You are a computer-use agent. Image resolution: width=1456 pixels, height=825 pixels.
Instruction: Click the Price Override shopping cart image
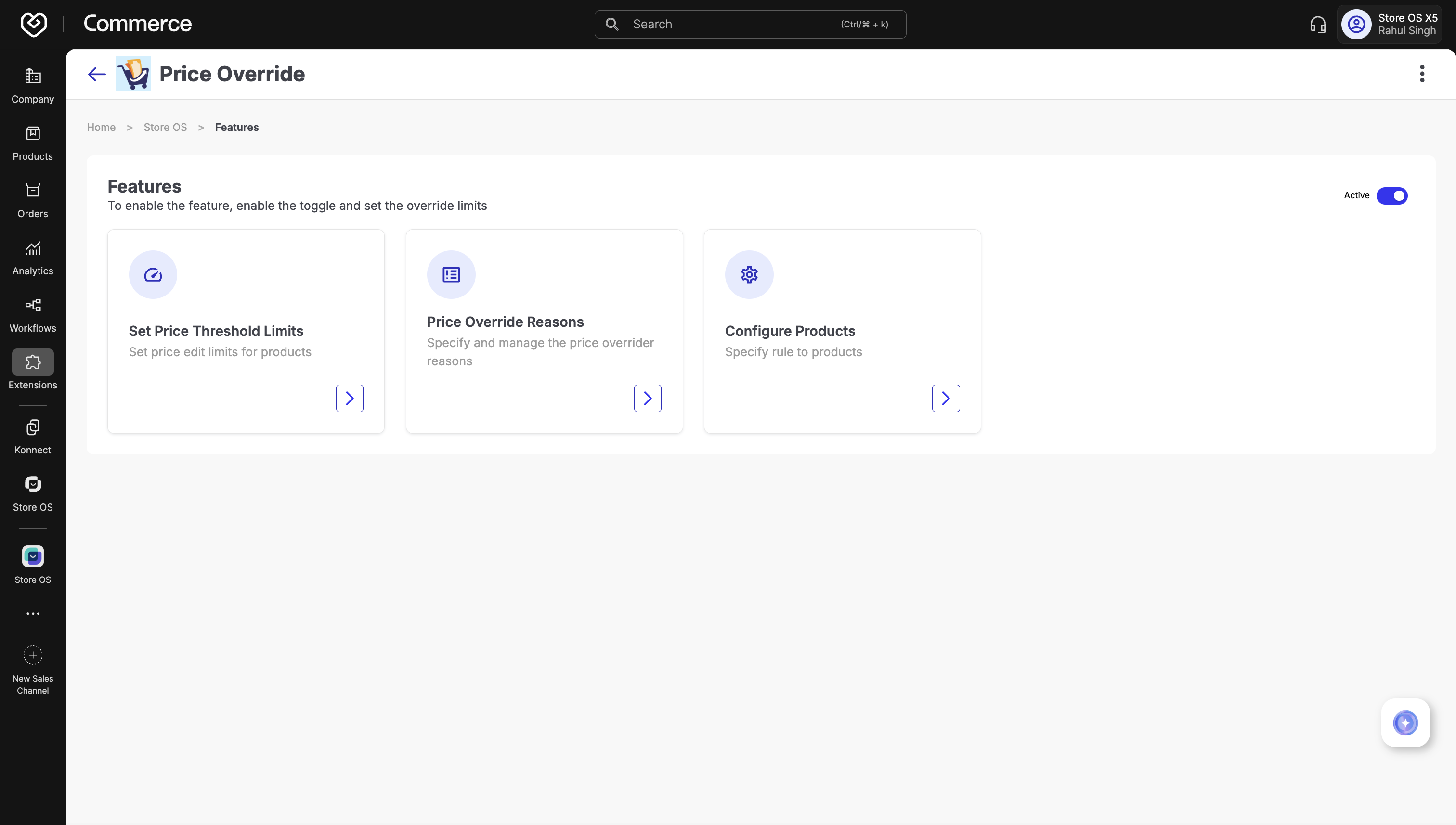tap(133, 74)
